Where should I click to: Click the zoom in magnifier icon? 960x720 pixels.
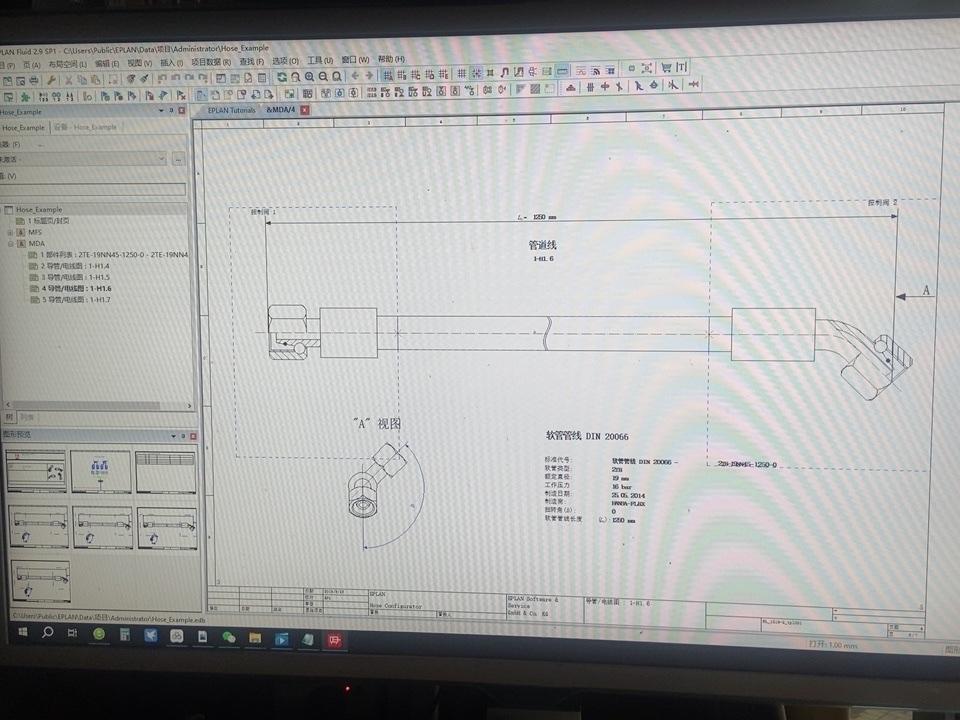pyautogui.click(x=311, y=76)
